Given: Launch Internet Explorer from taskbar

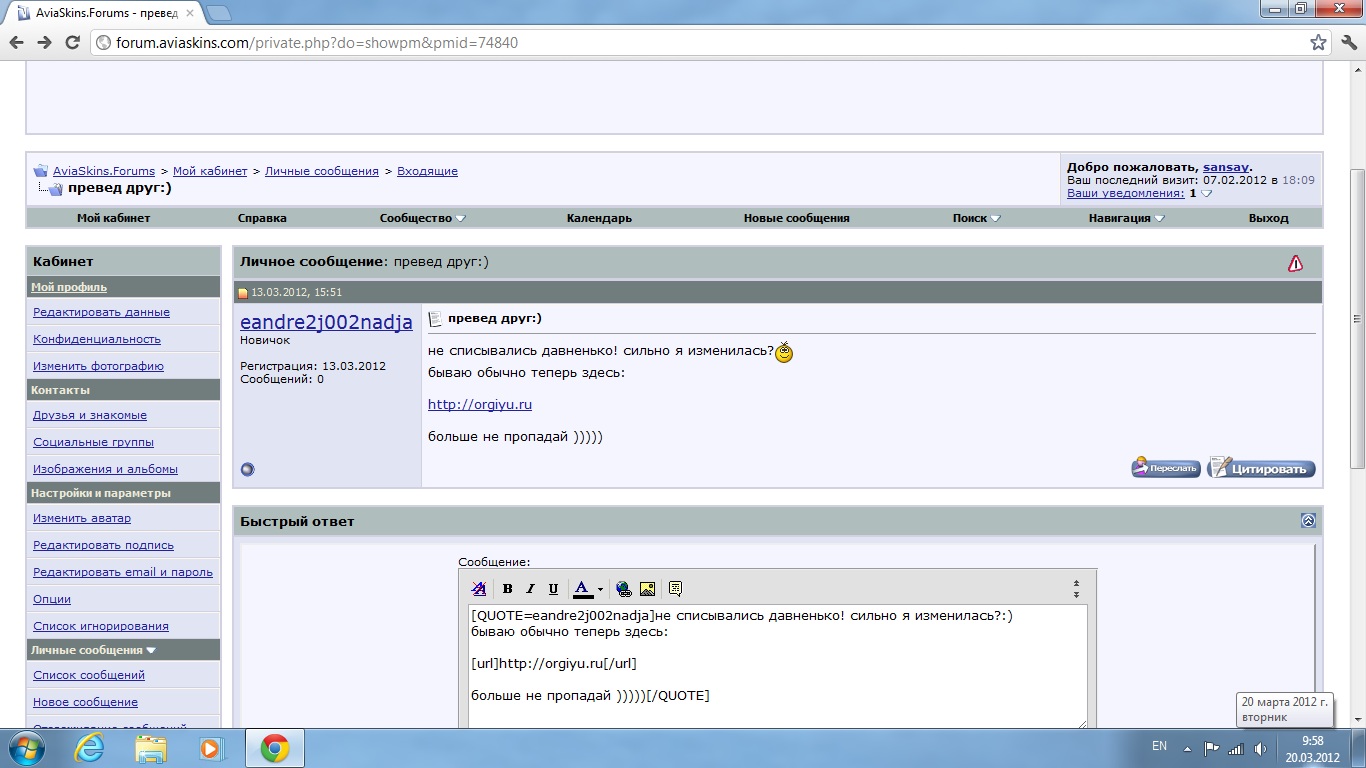Looking at the screenshot, I should coord(89,748).
